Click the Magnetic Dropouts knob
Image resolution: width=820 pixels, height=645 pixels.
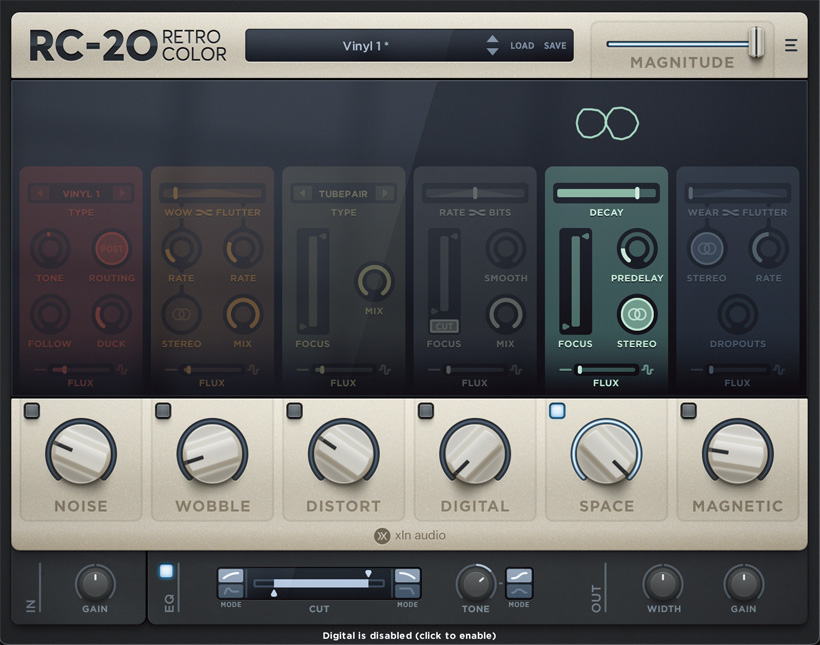(x=737, y=314)
